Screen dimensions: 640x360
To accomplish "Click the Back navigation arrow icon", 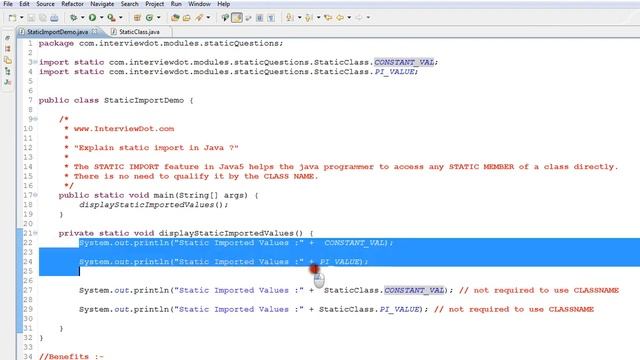I will [x=340, y=18].
